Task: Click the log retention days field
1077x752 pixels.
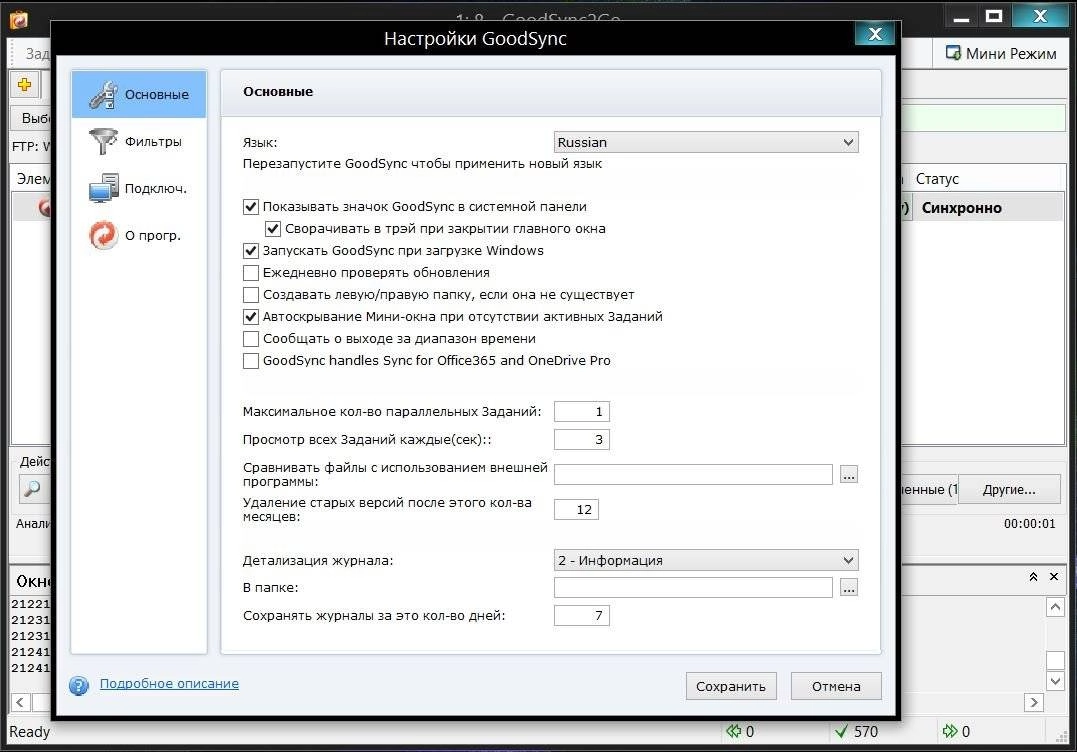Action: [582, 615]
